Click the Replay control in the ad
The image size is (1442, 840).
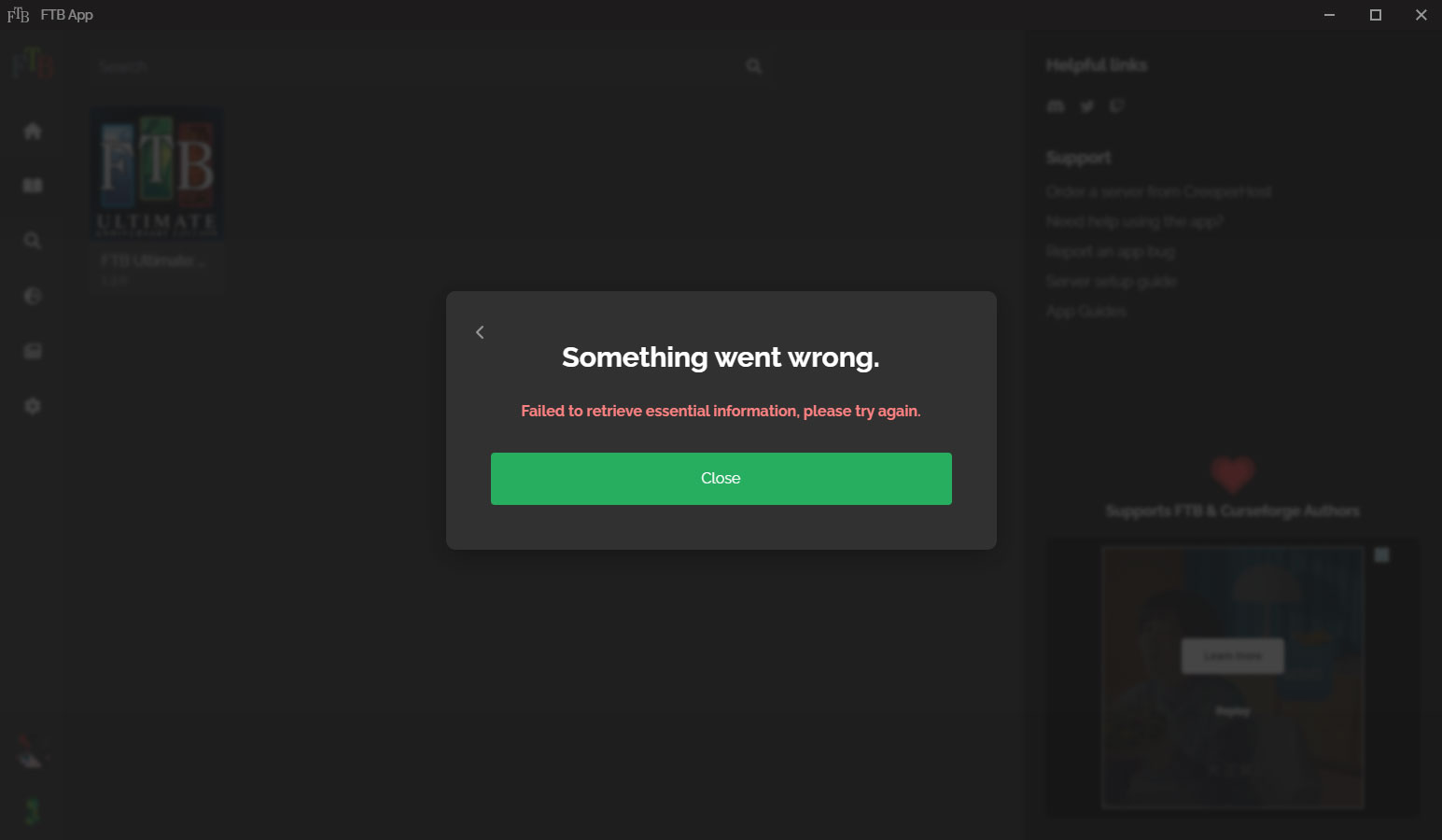(x=1233, y=711)
